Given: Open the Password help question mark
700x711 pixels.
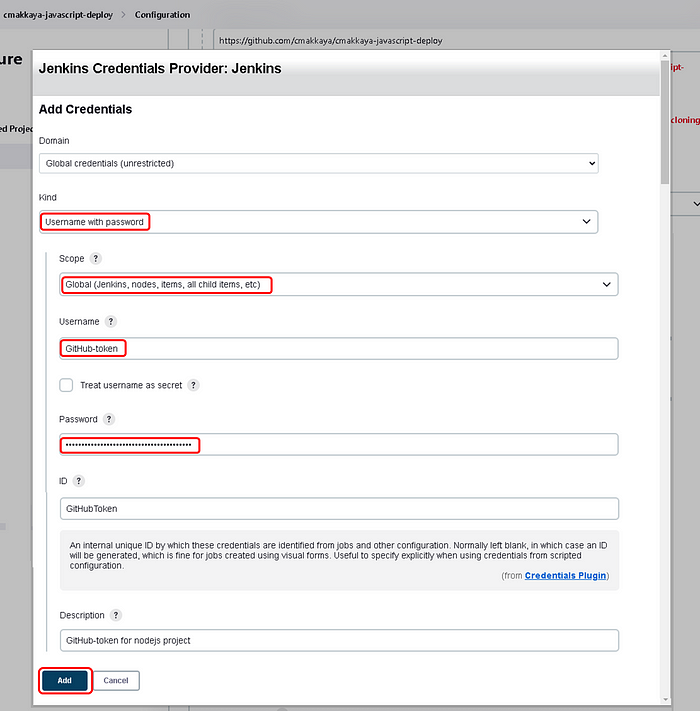Looking at the screenshot, I should (x=109, y=419).
